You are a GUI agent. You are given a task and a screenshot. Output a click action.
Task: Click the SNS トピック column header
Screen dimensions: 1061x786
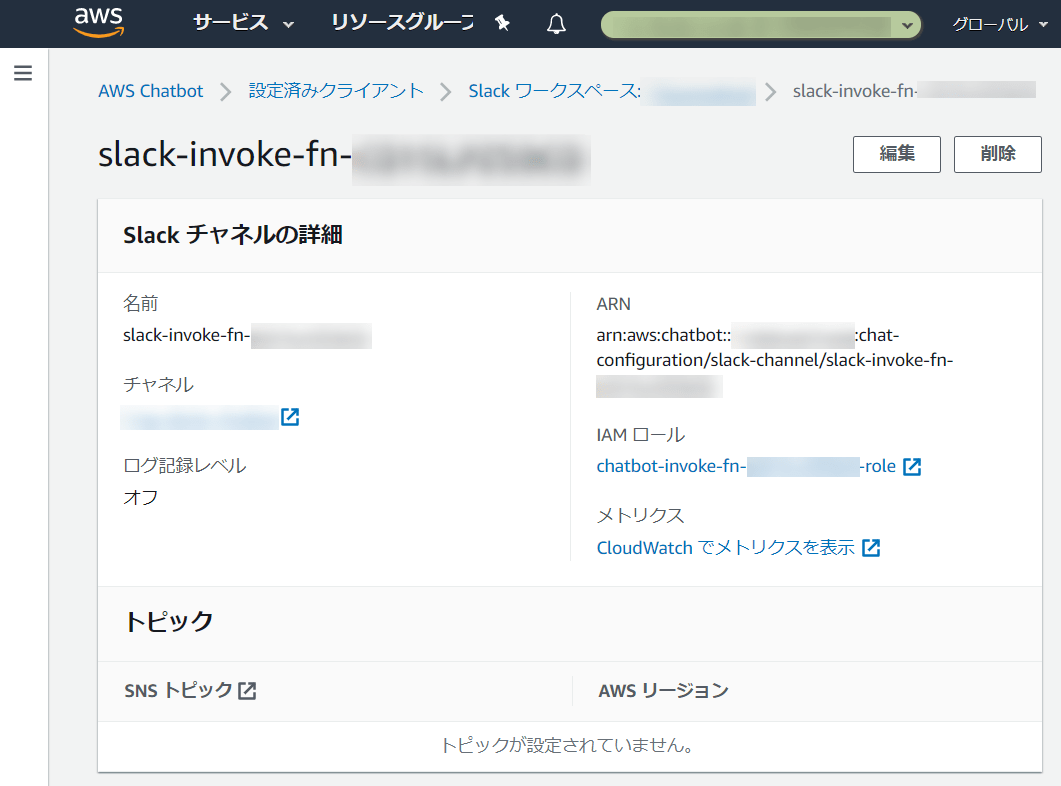point(178,691)
